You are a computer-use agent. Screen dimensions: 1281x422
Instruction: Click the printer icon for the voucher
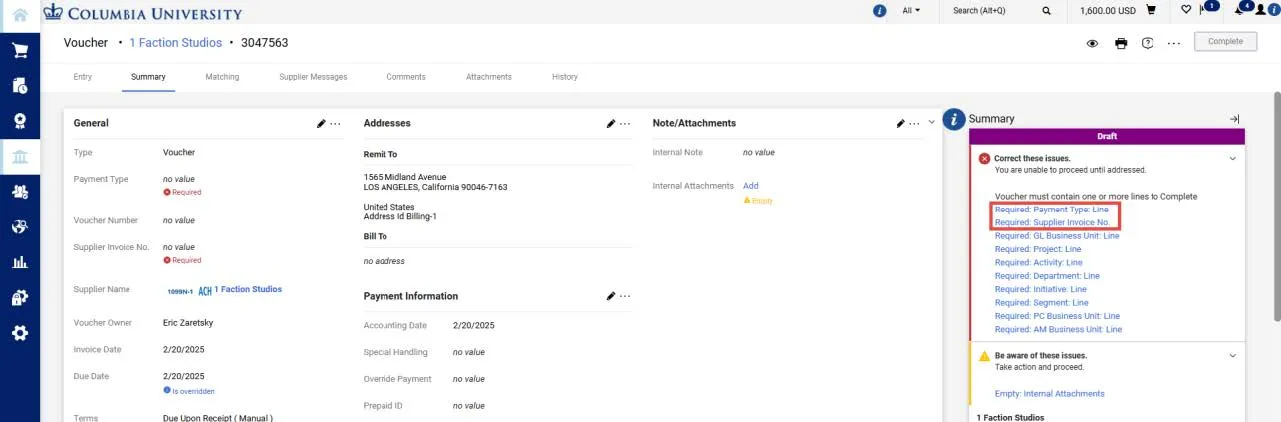(1121, 43)
